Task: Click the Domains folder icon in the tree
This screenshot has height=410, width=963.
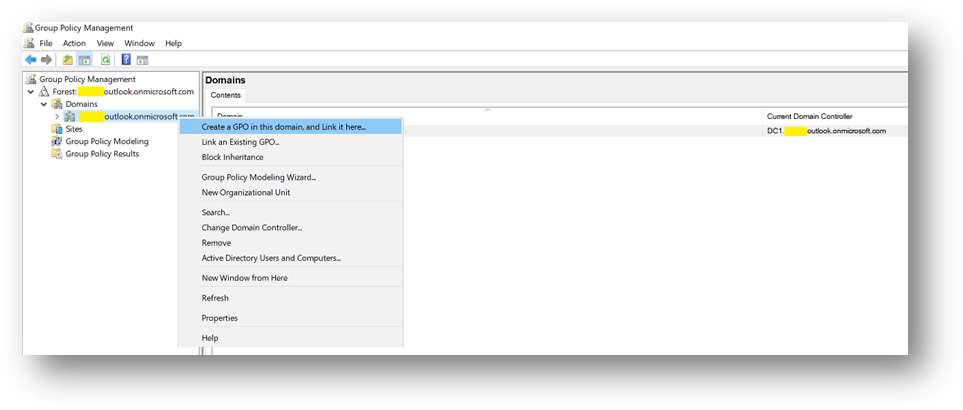Action: (x=57, y=104)
